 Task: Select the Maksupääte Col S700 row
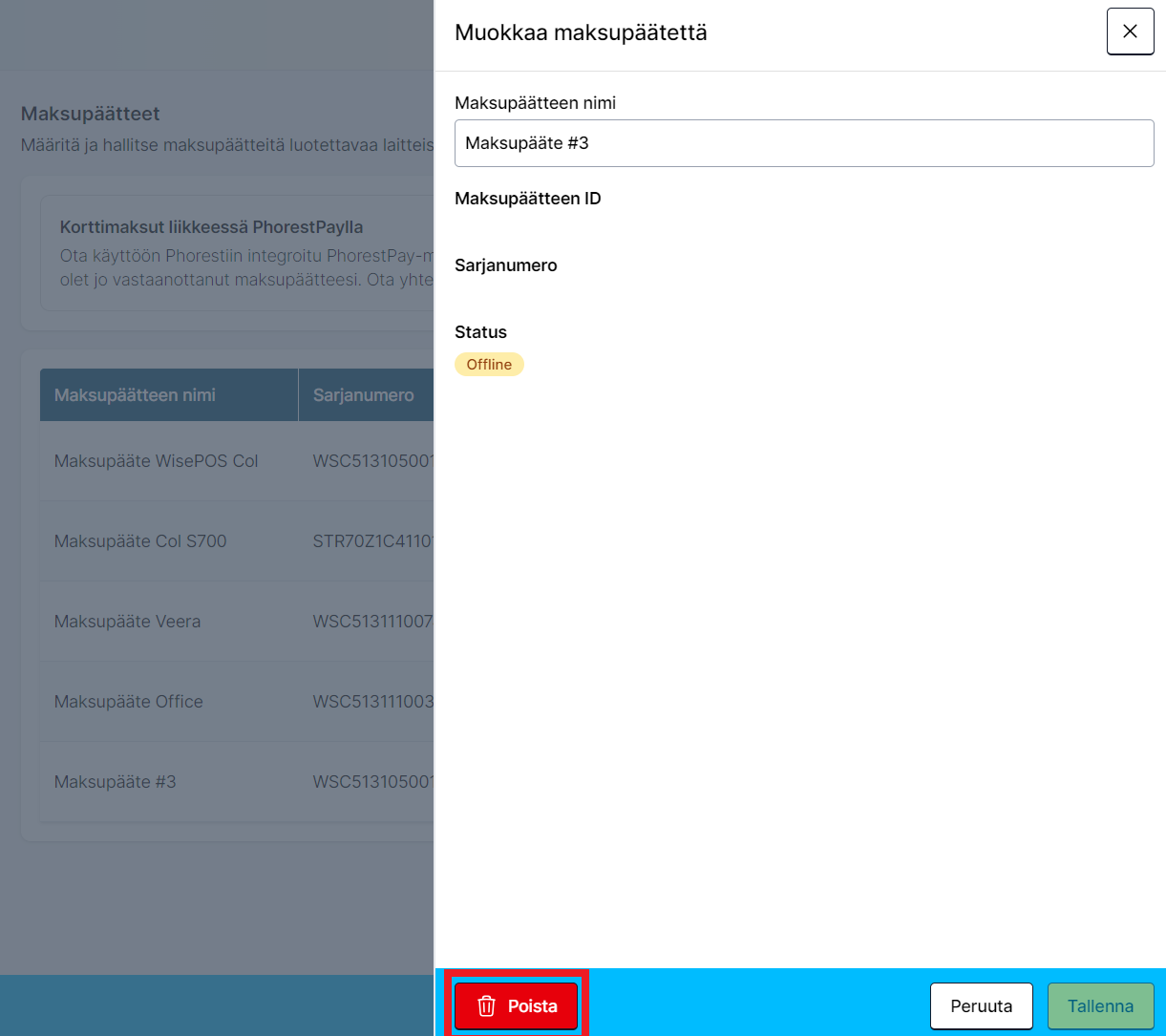pos(237,541)
